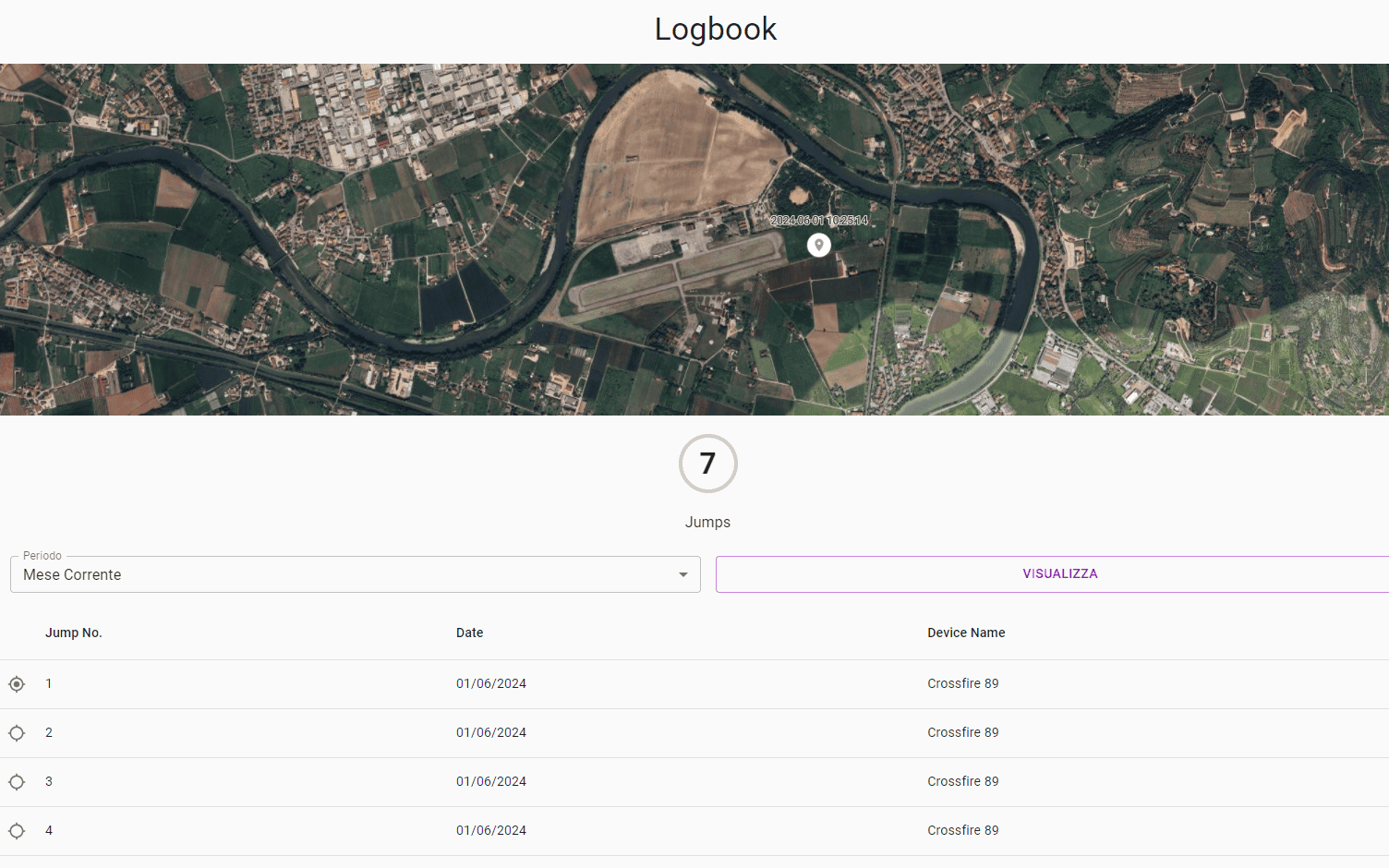Click the Device Name column header
The width and height of the screenshot is (1389, 868).
[966, 633]
